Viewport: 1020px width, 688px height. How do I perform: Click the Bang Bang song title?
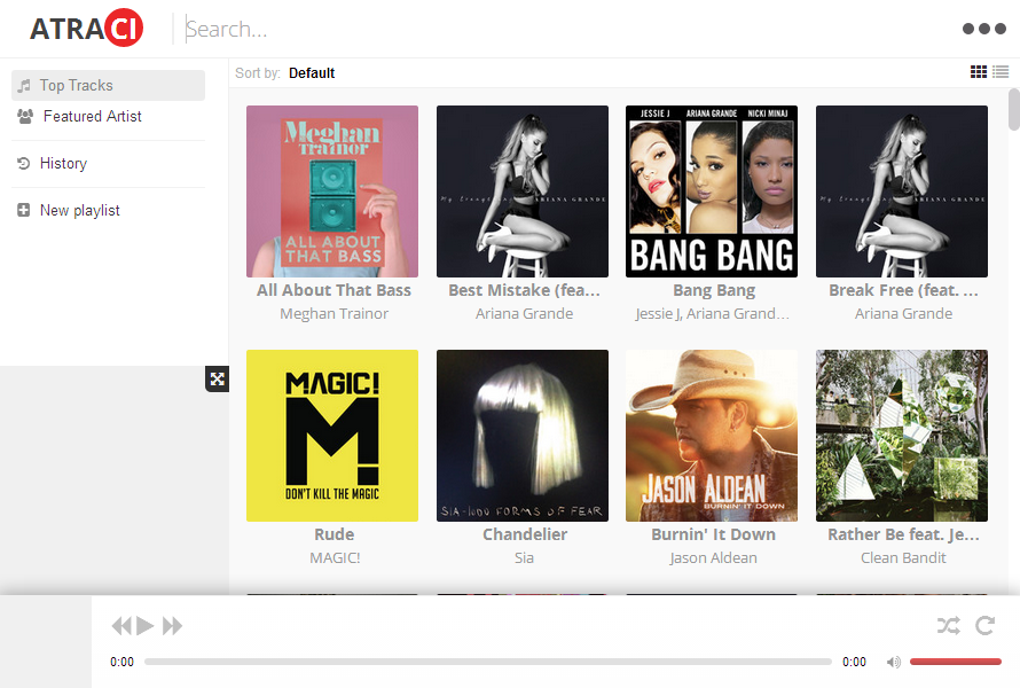tap(714, 290)
